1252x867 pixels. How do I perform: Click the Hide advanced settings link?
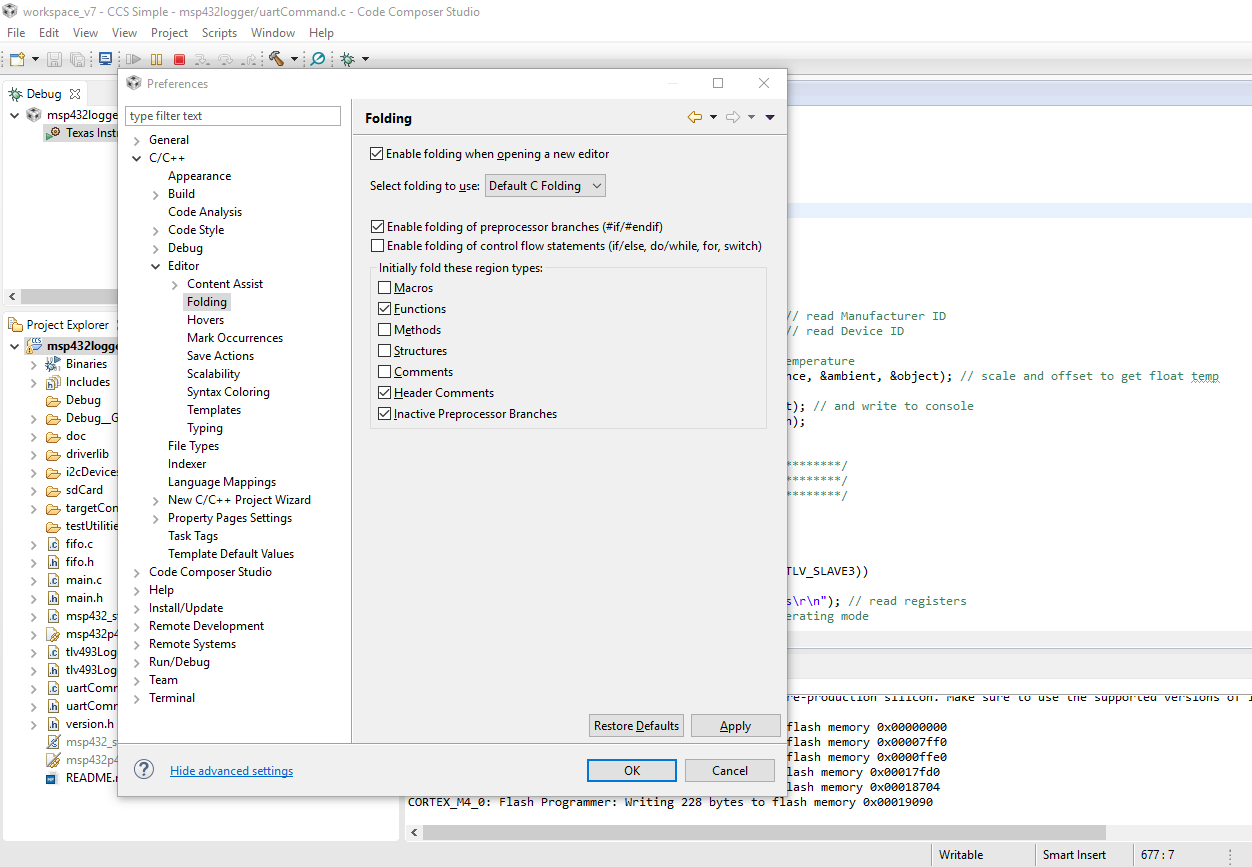231,771
